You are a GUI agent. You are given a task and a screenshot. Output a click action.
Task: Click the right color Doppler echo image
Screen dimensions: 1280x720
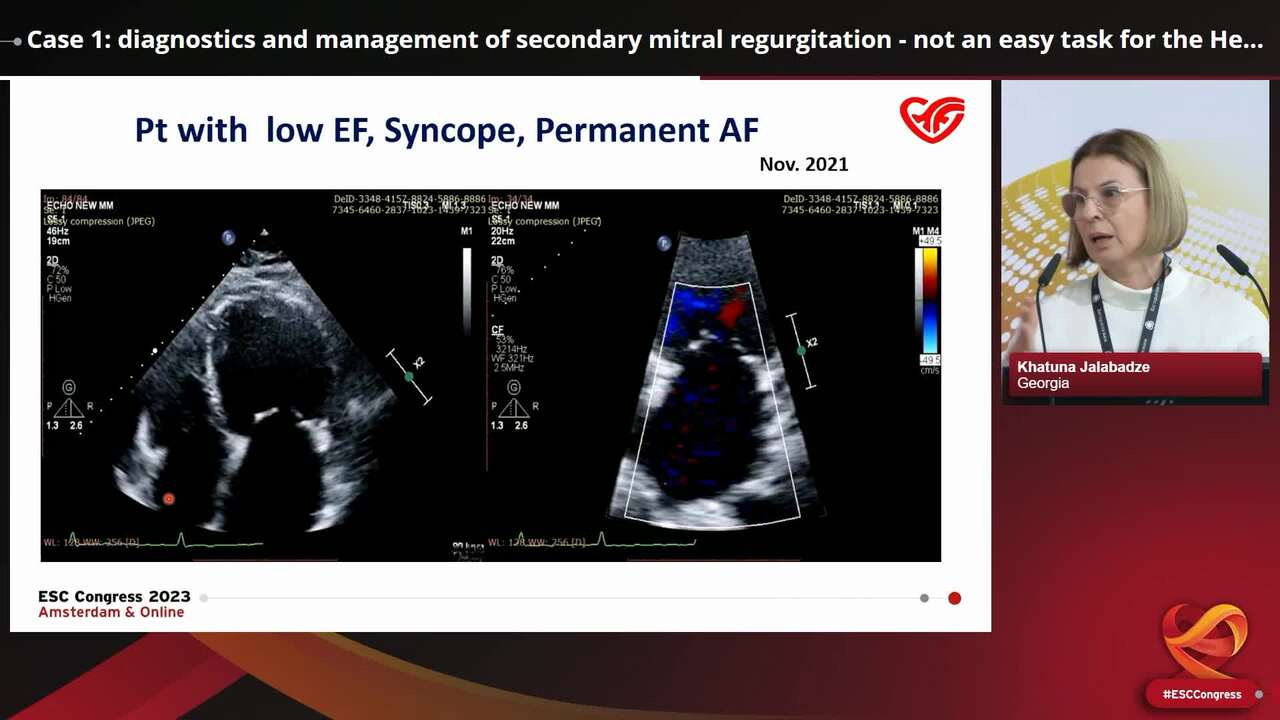(715, 380)
